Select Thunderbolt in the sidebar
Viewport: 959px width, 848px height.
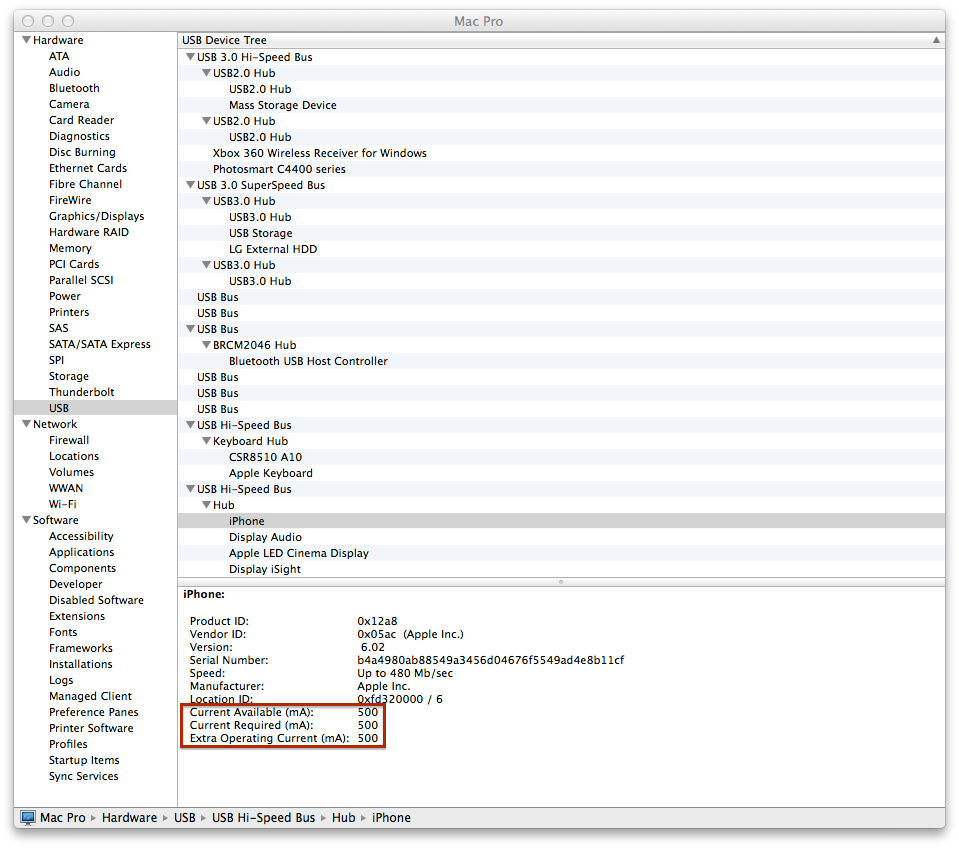81,392
